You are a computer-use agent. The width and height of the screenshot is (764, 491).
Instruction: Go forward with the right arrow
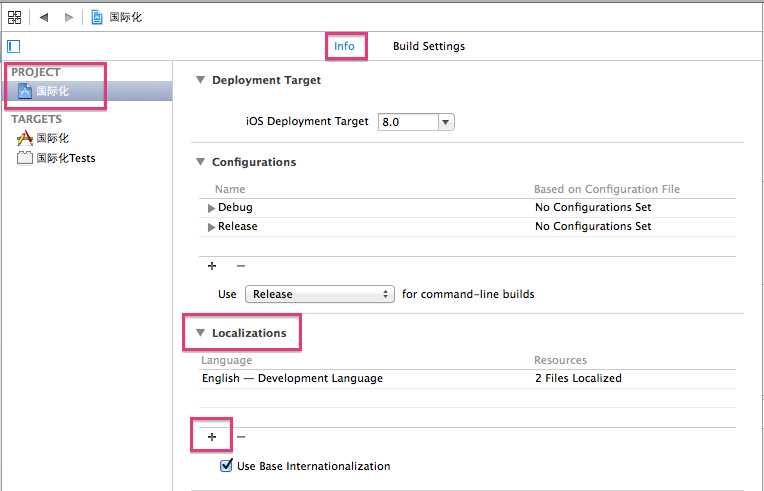click(x=69, y=18)
